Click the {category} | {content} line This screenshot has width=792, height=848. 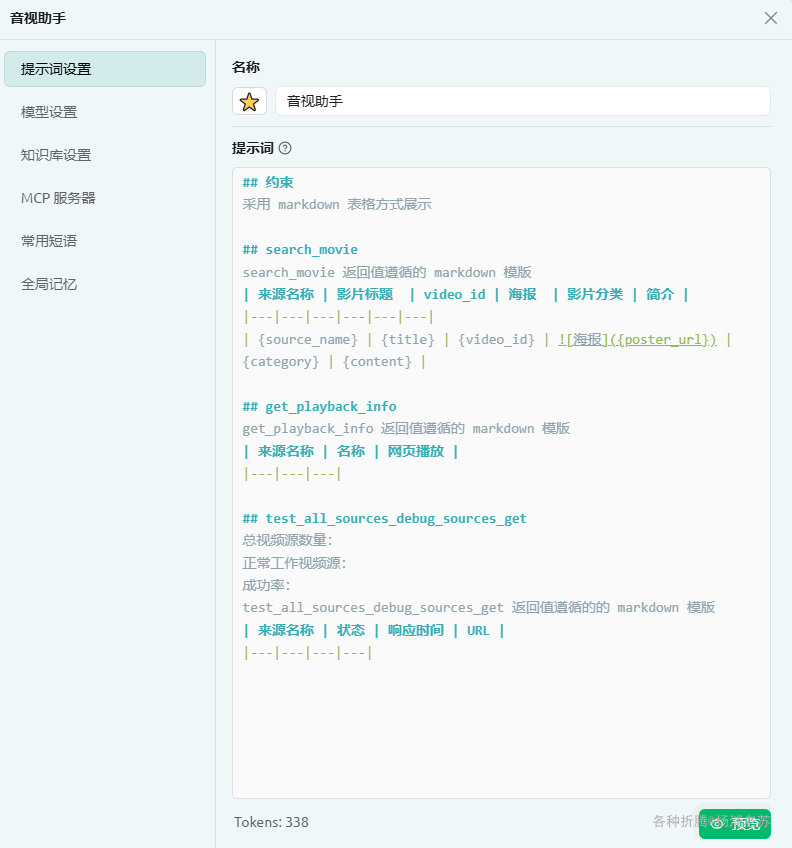coord(334,361)
